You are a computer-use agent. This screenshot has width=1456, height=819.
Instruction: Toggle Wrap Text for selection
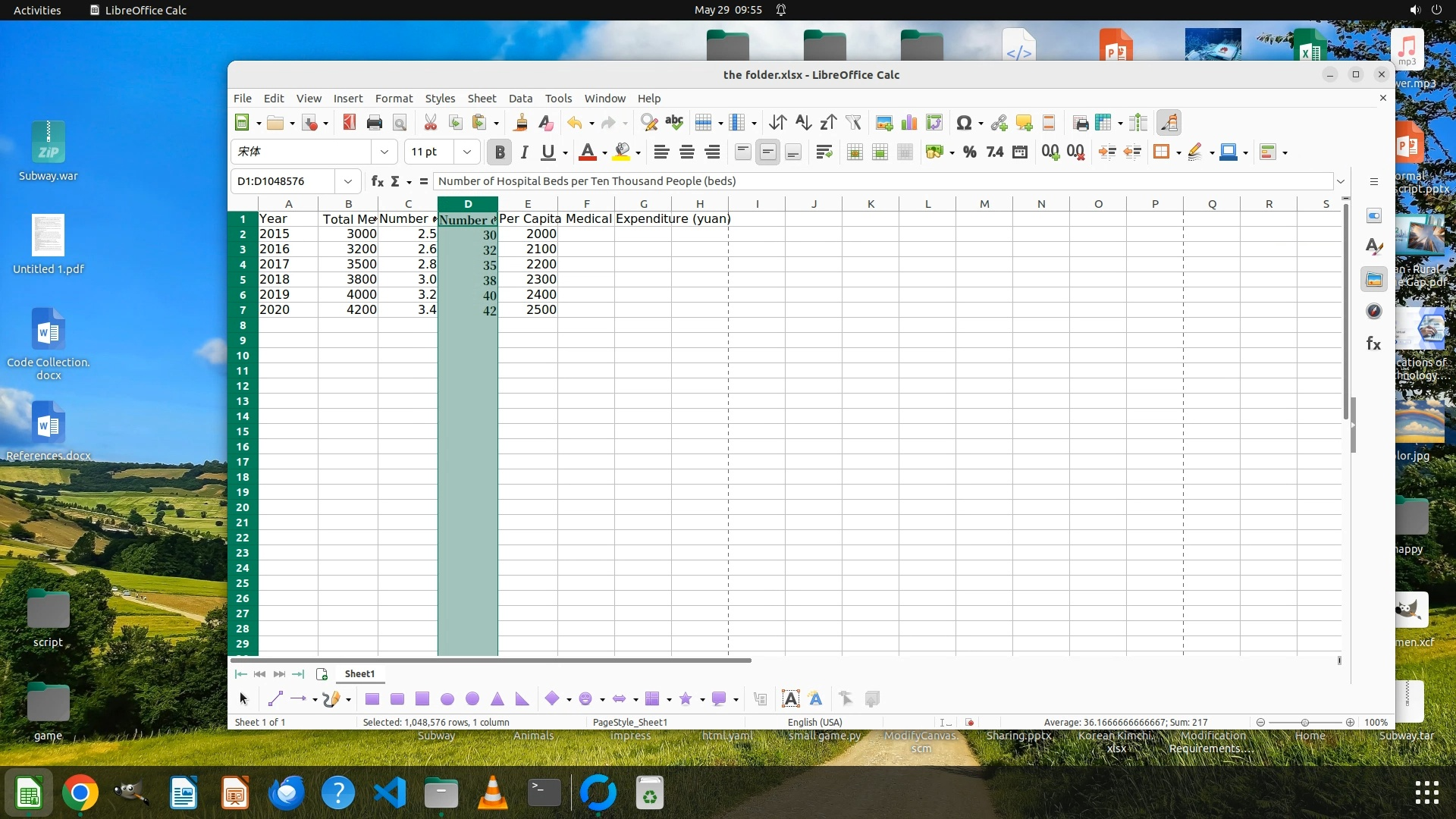pyautogui.click(x=824, y=152)
